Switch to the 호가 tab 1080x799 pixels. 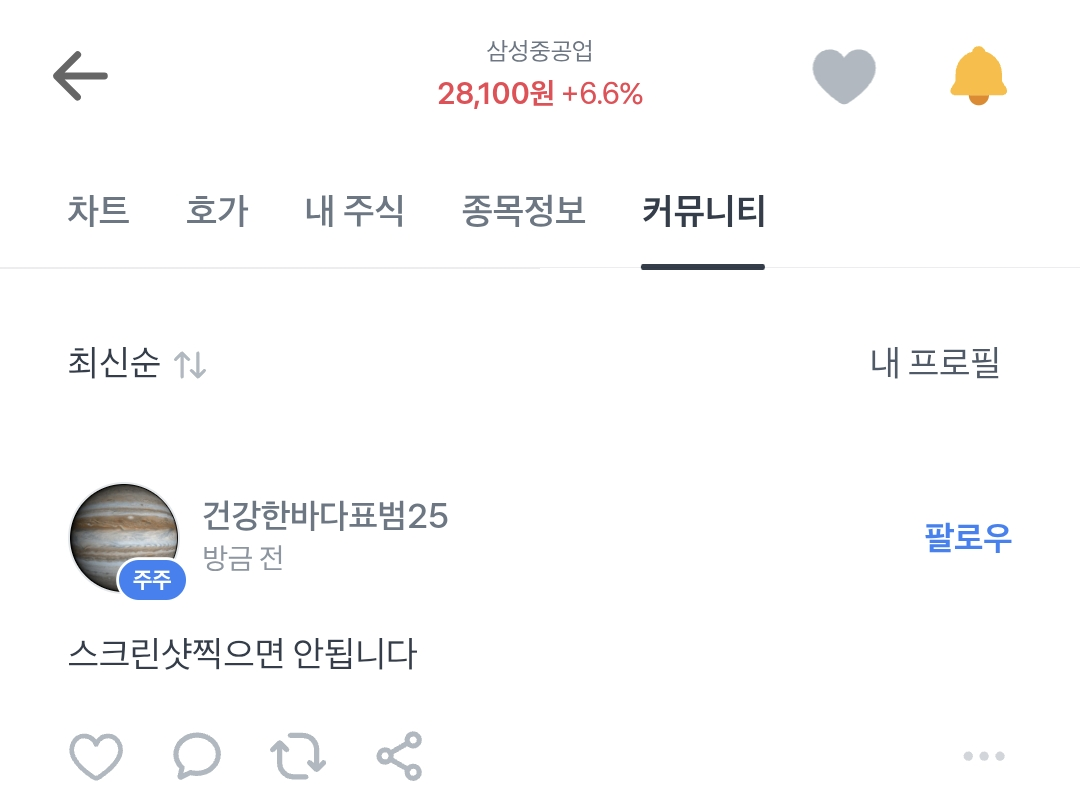point(217,212)
